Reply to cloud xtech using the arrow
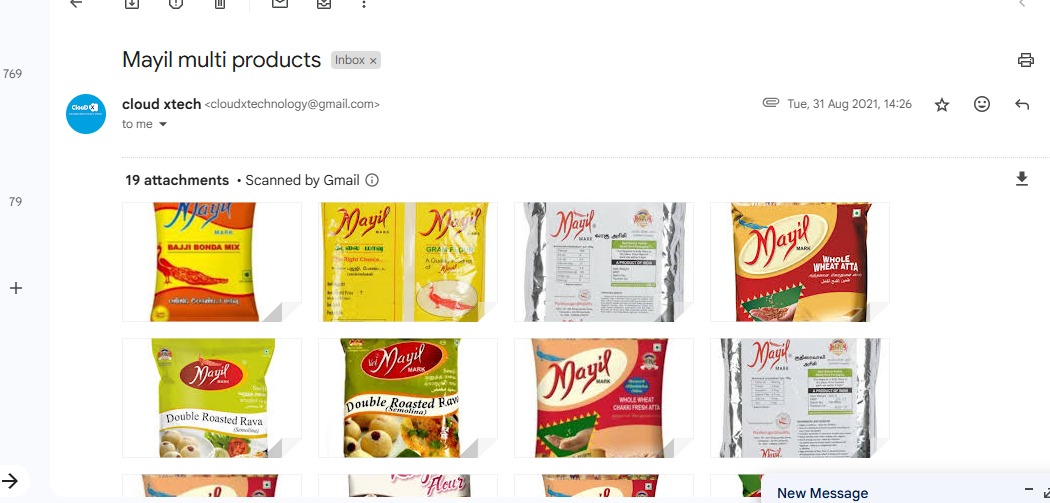1050x503 pixels. pos(1022,104)
